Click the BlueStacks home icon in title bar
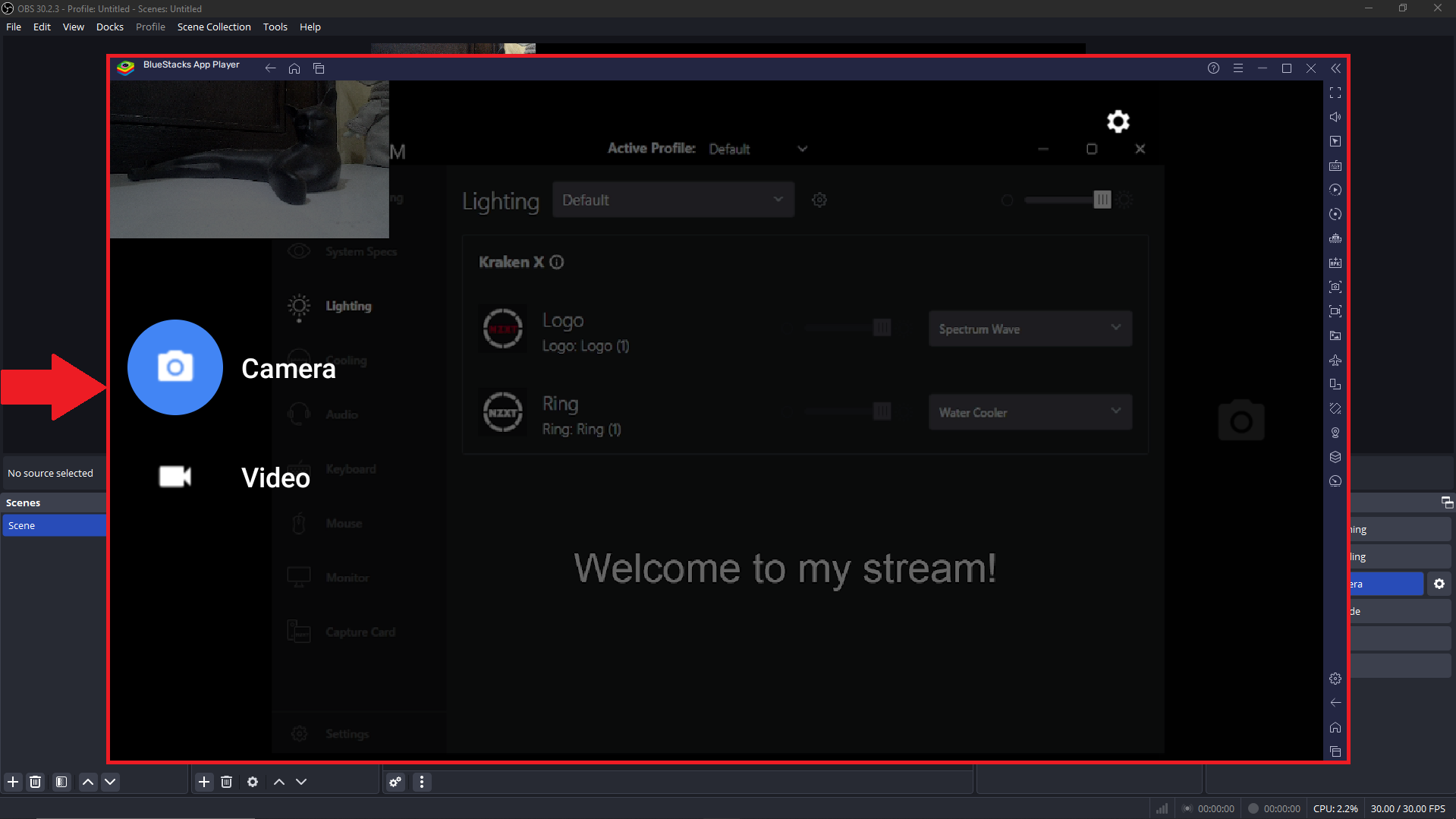The image size is (1456, 819). click(294, 68)
